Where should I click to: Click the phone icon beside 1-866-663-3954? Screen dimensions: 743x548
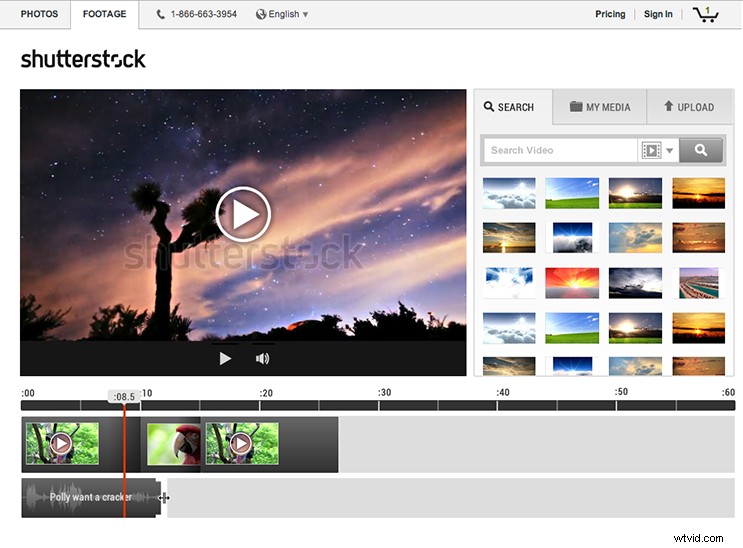pos(161,14)
